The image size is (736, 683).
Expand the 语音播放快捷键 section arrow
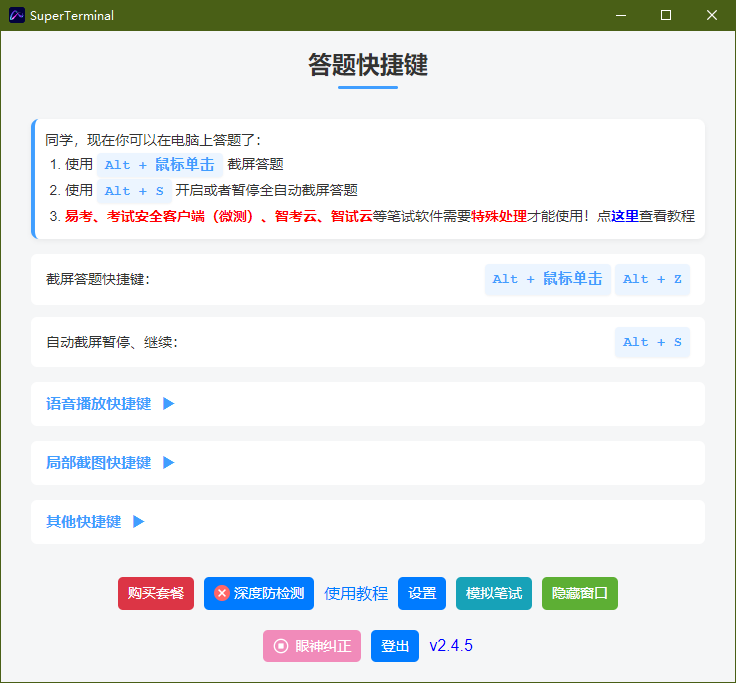pyautogui.click(x=169, y=404)
